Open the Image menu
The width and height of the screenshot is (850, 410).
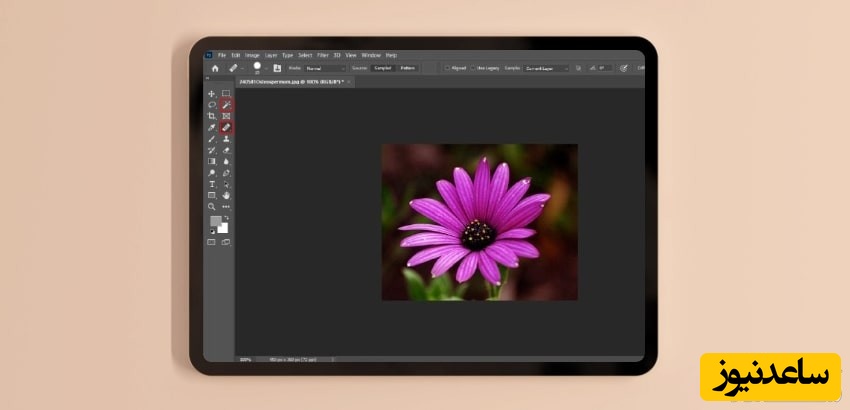(x=252, y=55)
